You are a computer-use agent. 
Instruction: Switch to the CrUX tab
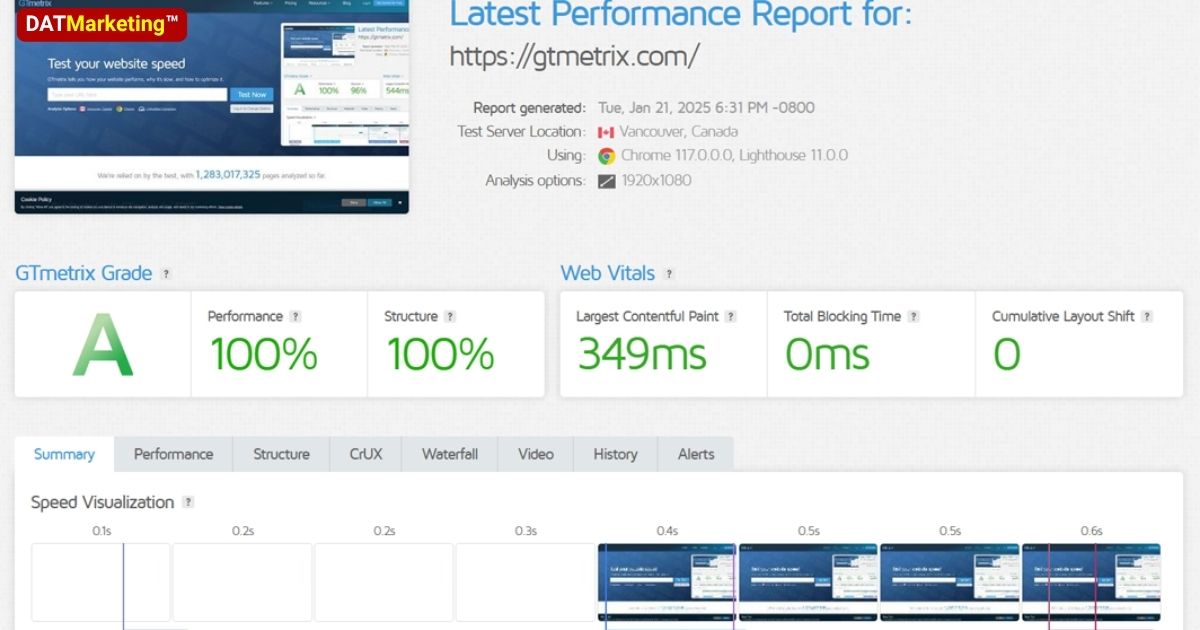click(x=366, y=454)
